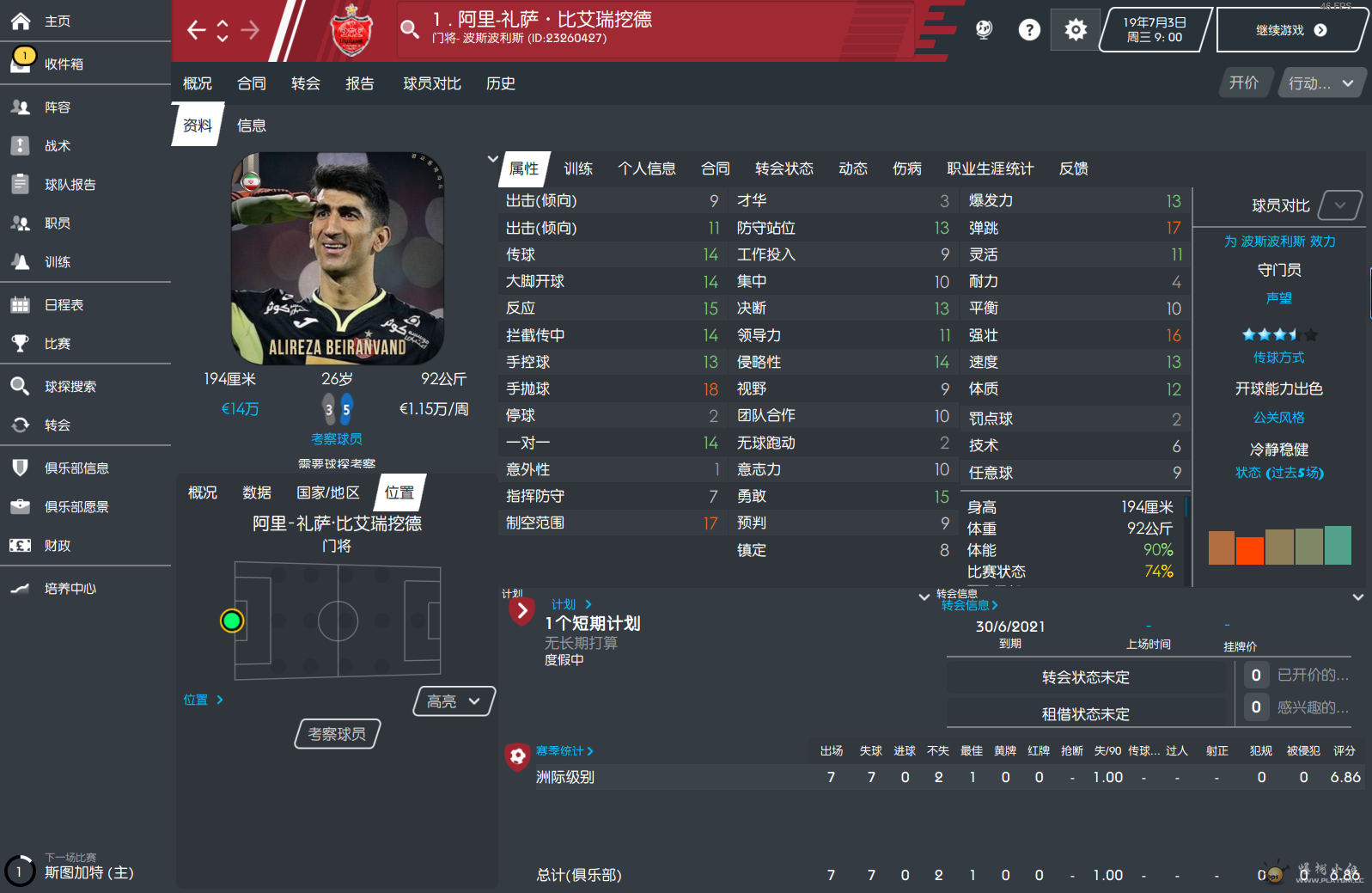Viewport: 1372px width, 893px height.
Task: Open the 财政 finances sidebar icon
Action: 21,545
